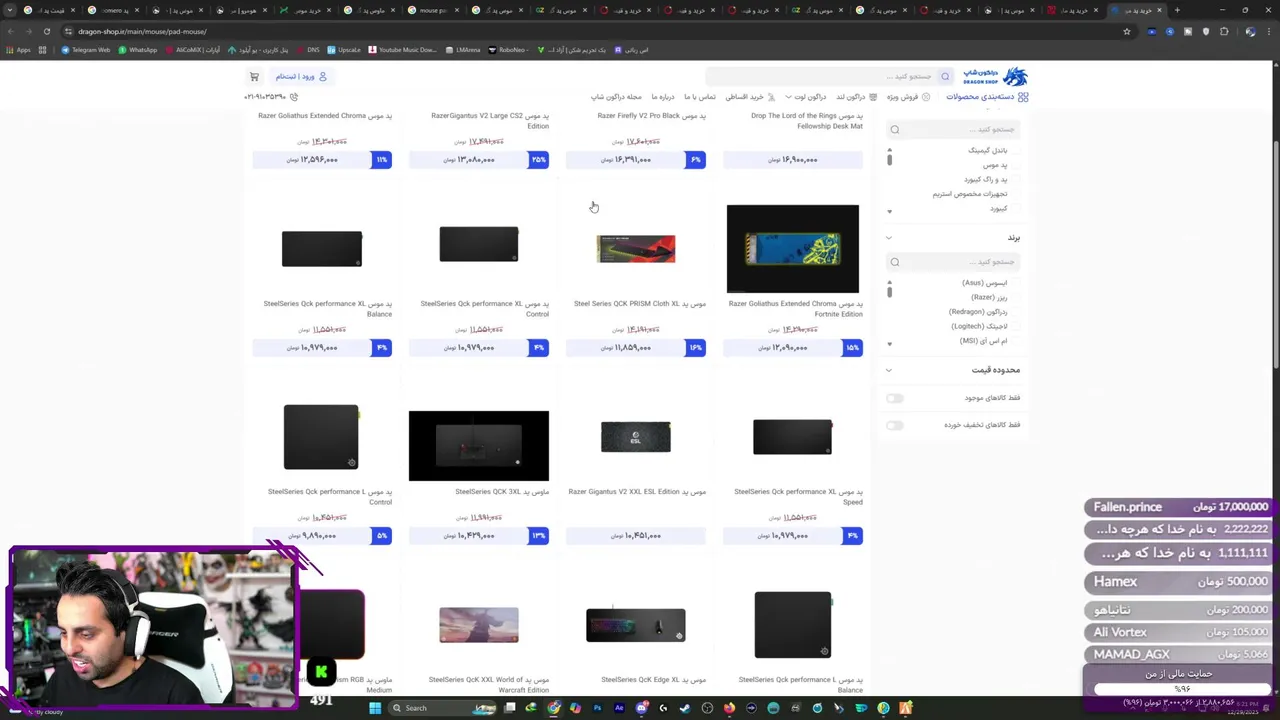
Task: Click the brand filter search icon
Action: point(895,262)
